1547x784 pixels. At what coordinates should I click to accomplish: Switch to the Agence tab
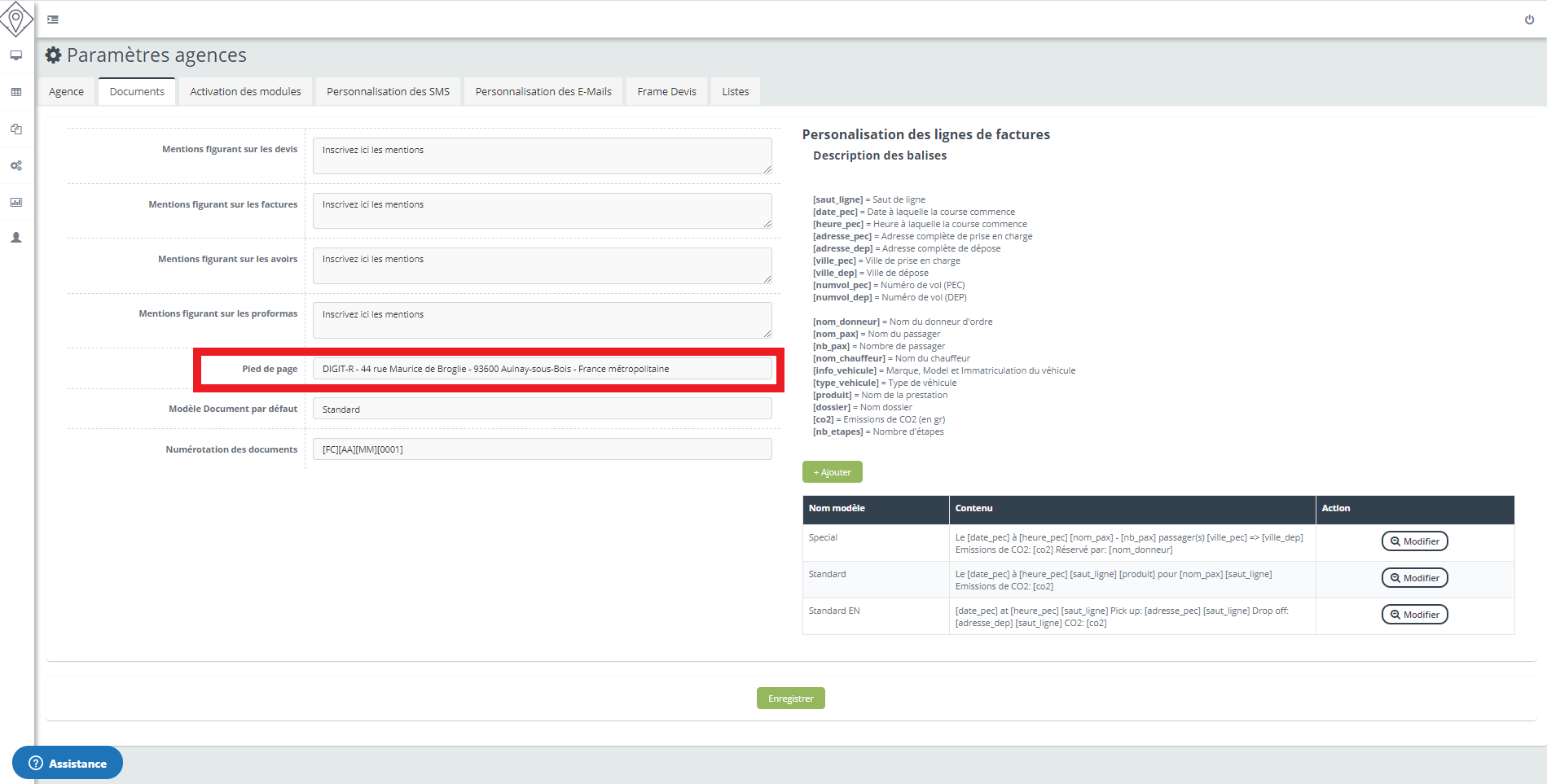(x=66, y=91)
